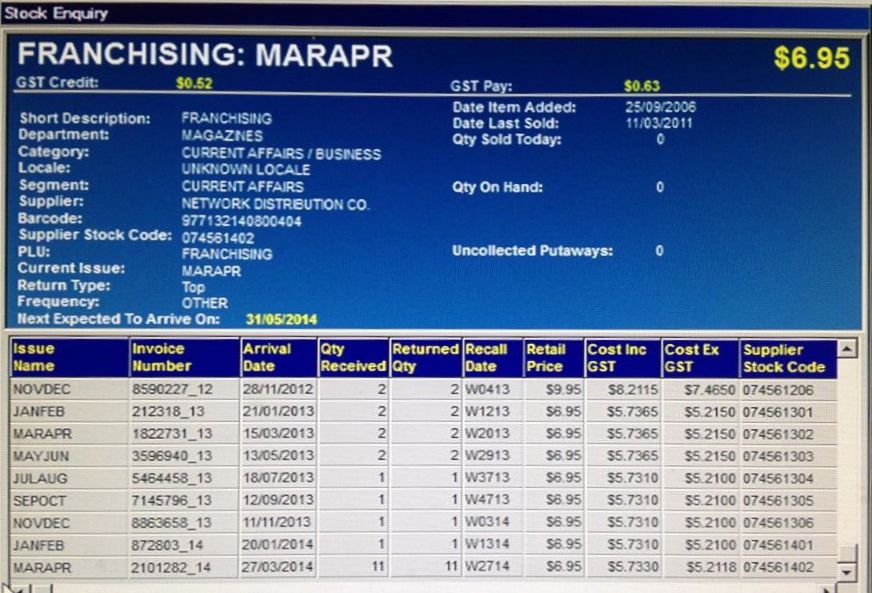The image size is (872, 593).
Task: Sort by Arrival Date column header
Action: (x=277, y=358)
